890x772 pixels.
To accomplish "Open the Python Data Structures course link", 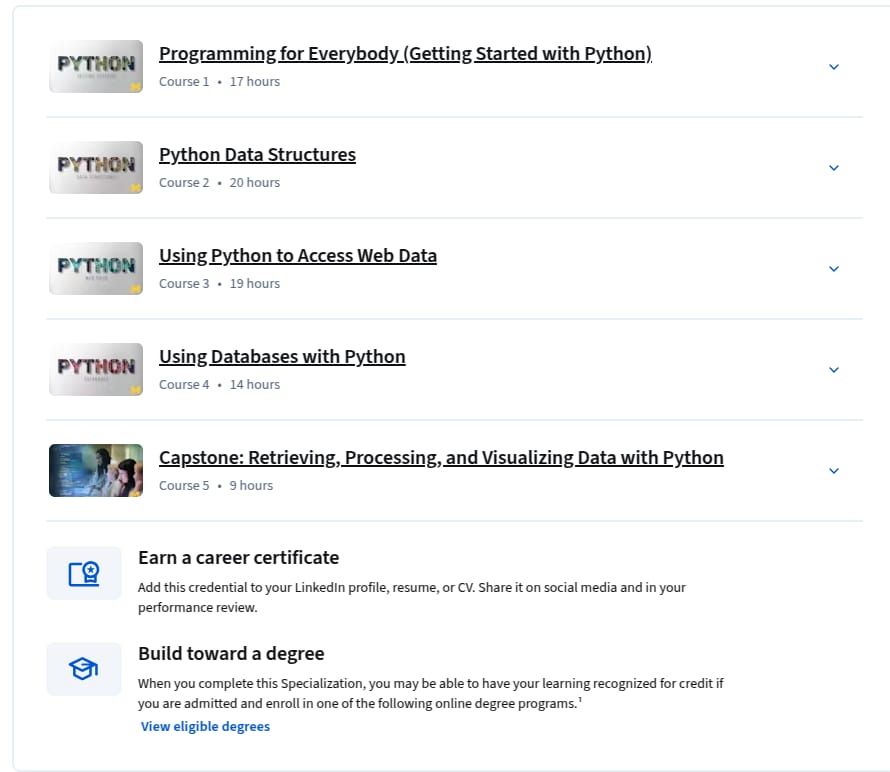I will point(257,154).
